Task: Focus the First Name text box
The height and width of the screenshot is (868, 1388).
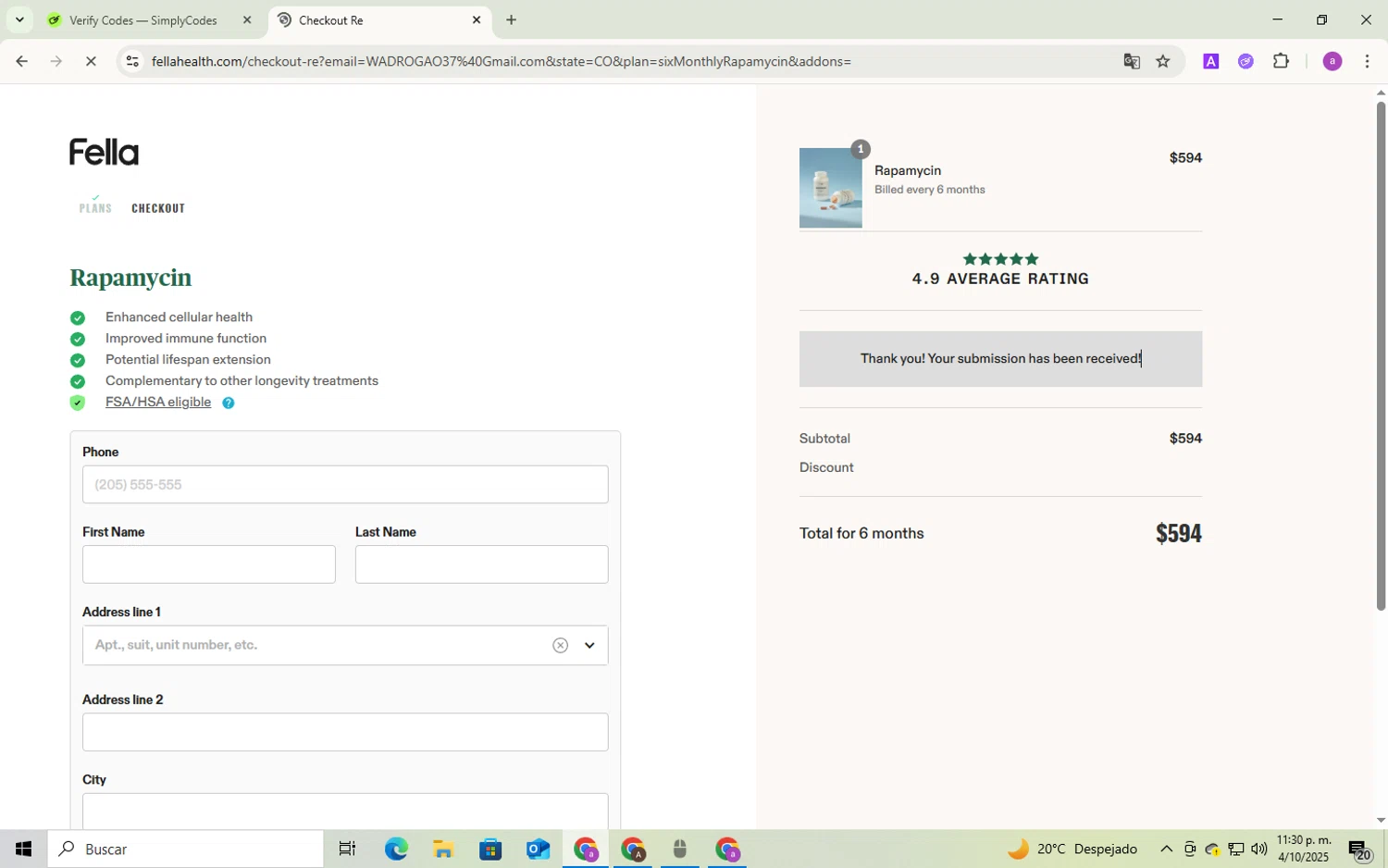Action: pyautogui.click(x=209, y=564)
